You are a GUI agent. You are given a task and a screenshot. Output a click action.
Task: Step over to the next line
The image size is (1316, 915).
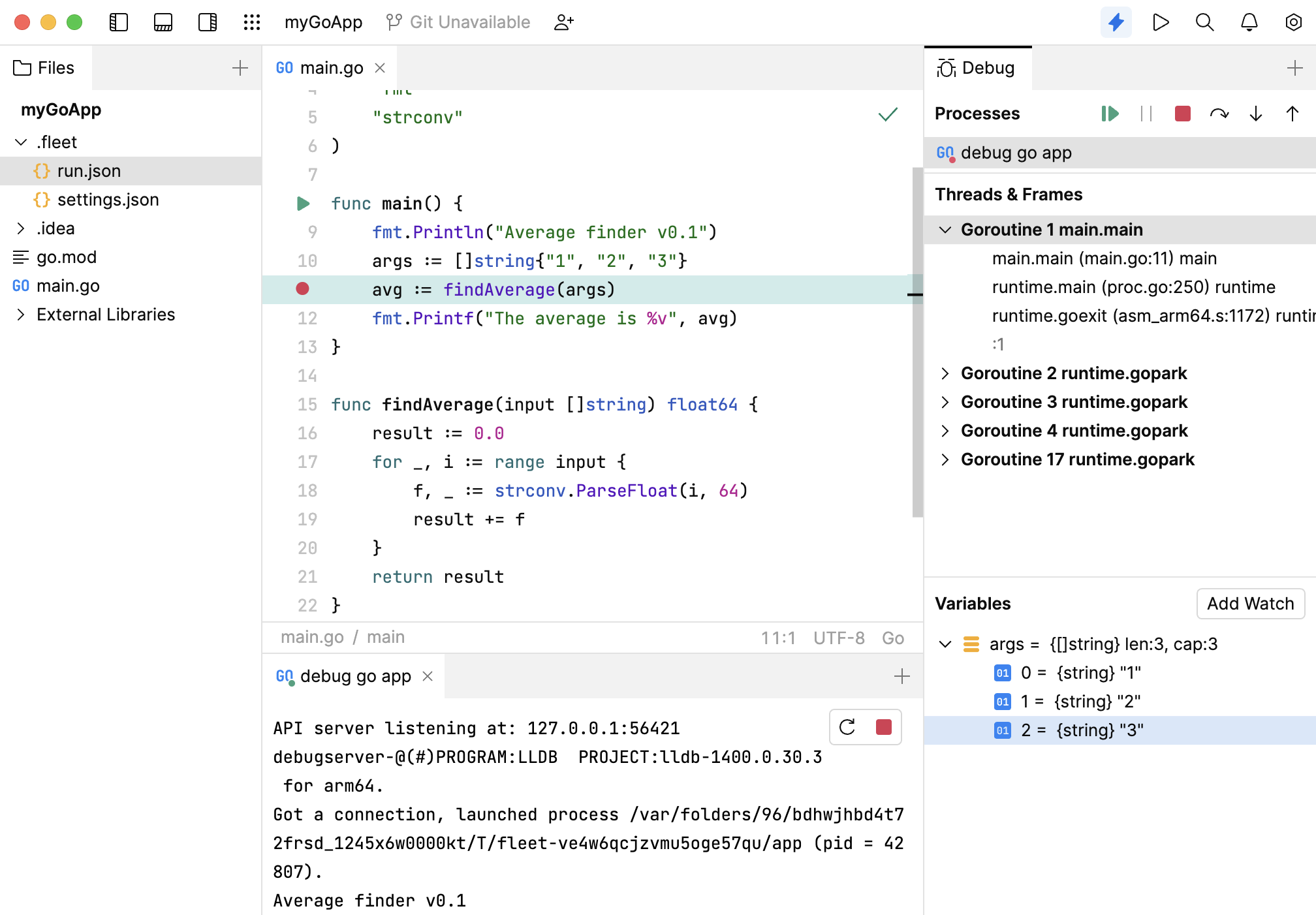coord(1219,114)
